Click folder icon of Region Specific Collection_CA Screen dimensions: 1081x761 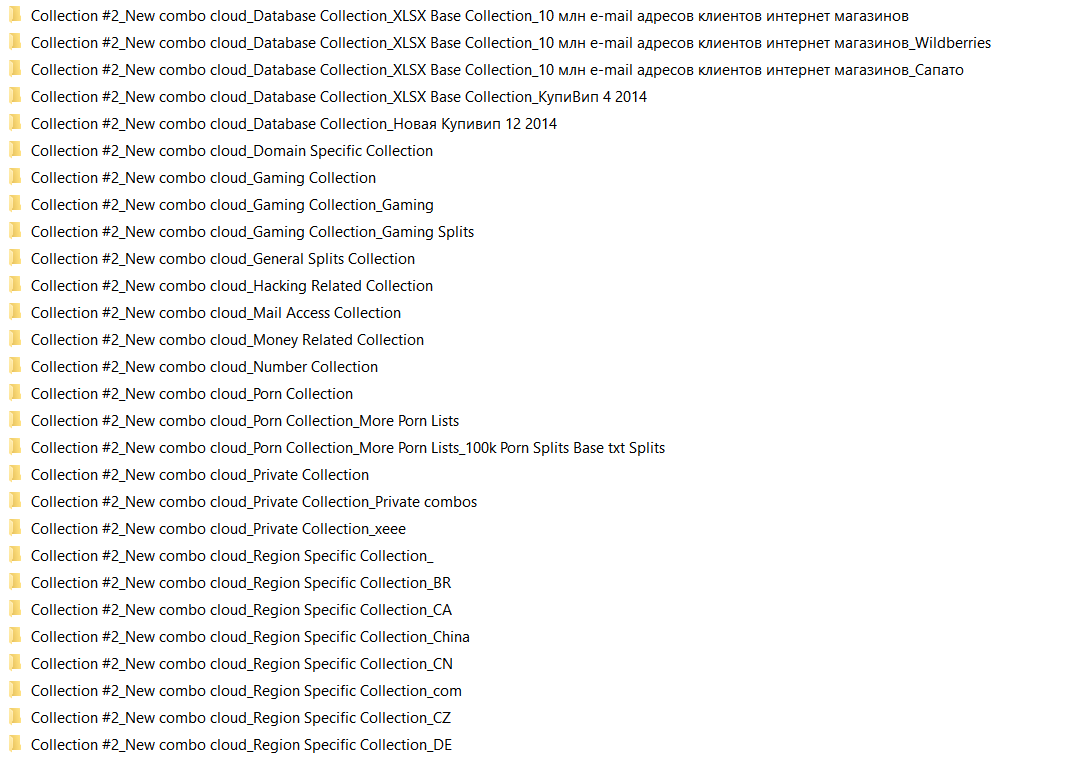[15, 609]
